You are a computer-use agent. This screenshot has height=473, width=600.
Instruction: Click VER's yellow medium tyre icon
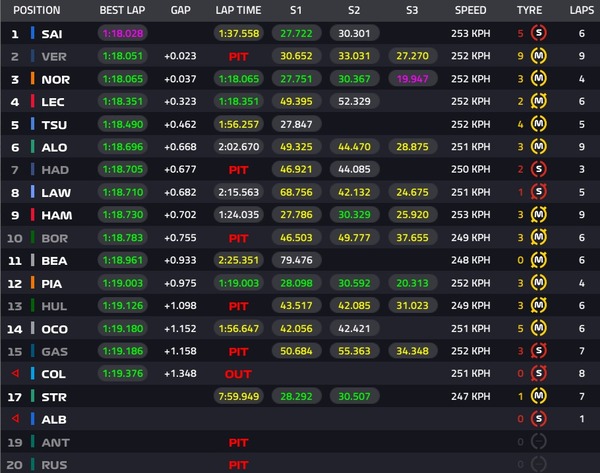(540, 56)
